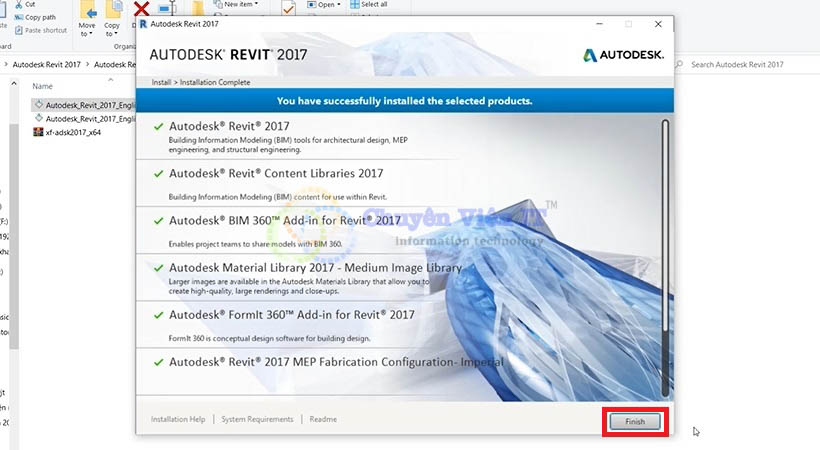Viewport: 820px width, 450px height.
Task: Click Select all in the Explorer ribbon
Action: [x=369, y=4]
